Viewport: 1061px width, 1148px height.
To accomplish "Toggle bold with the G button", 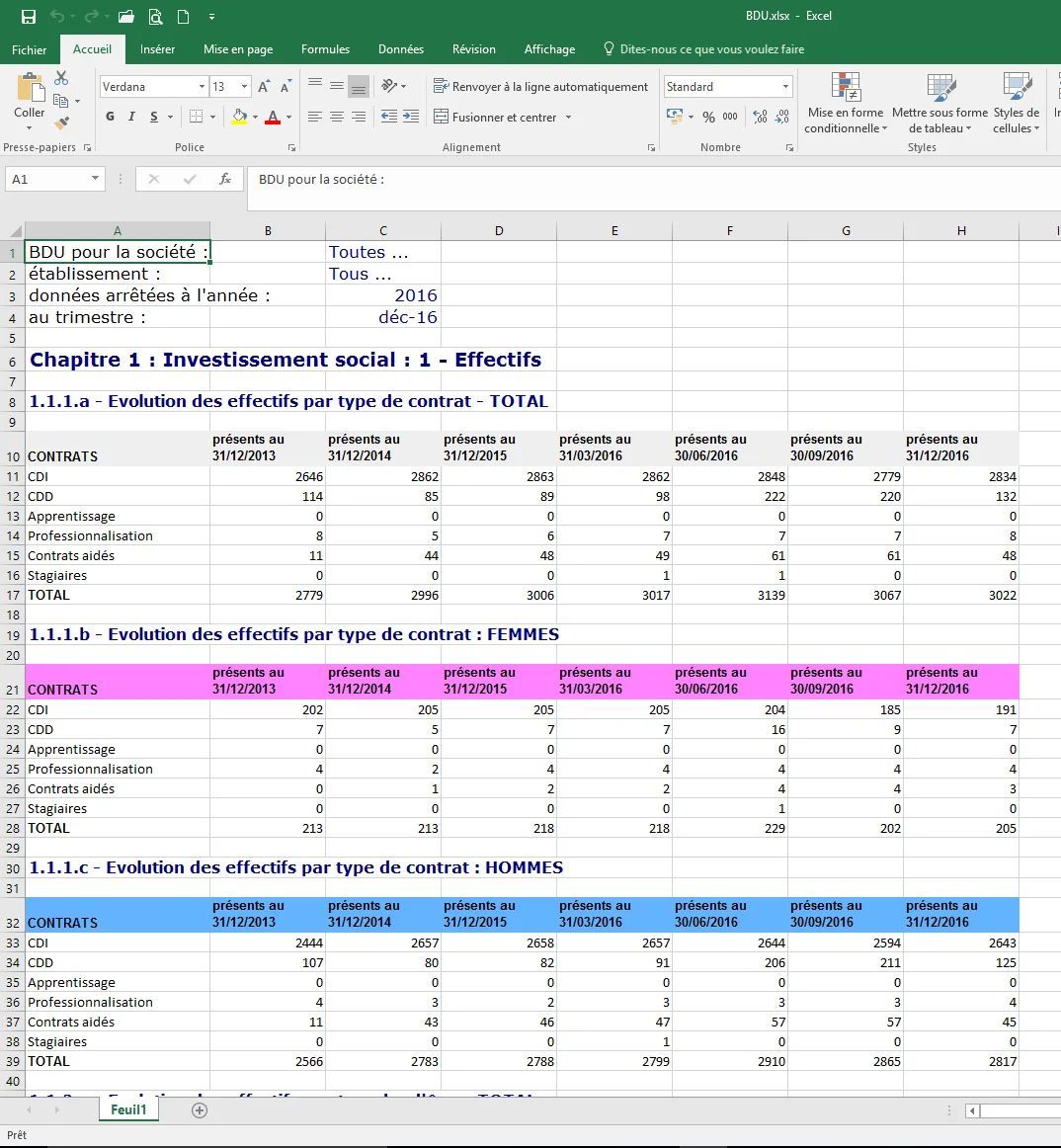I will point(110,117).
